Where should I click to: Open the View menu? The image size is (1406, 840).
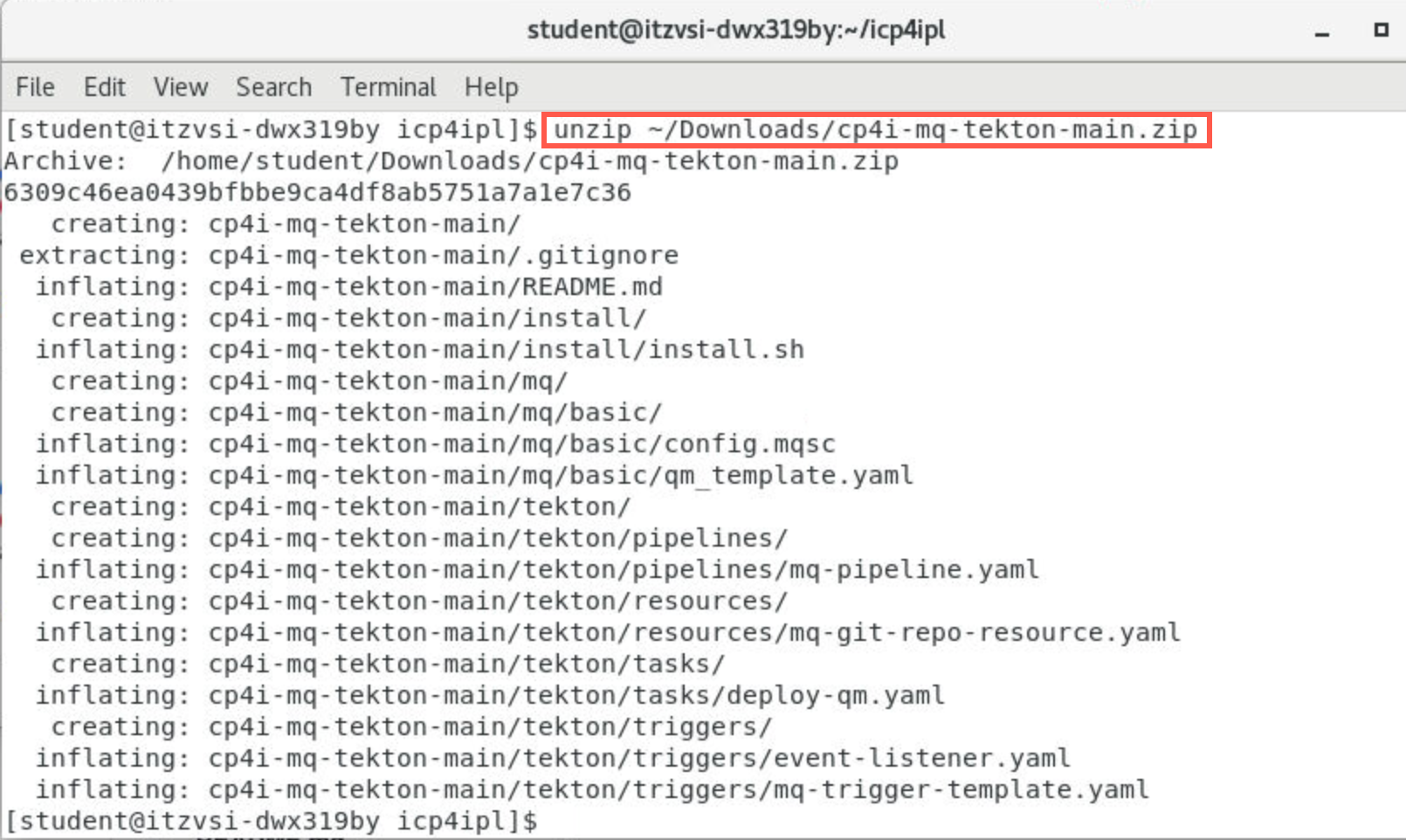pyautogui.click(x=181, y=87)
